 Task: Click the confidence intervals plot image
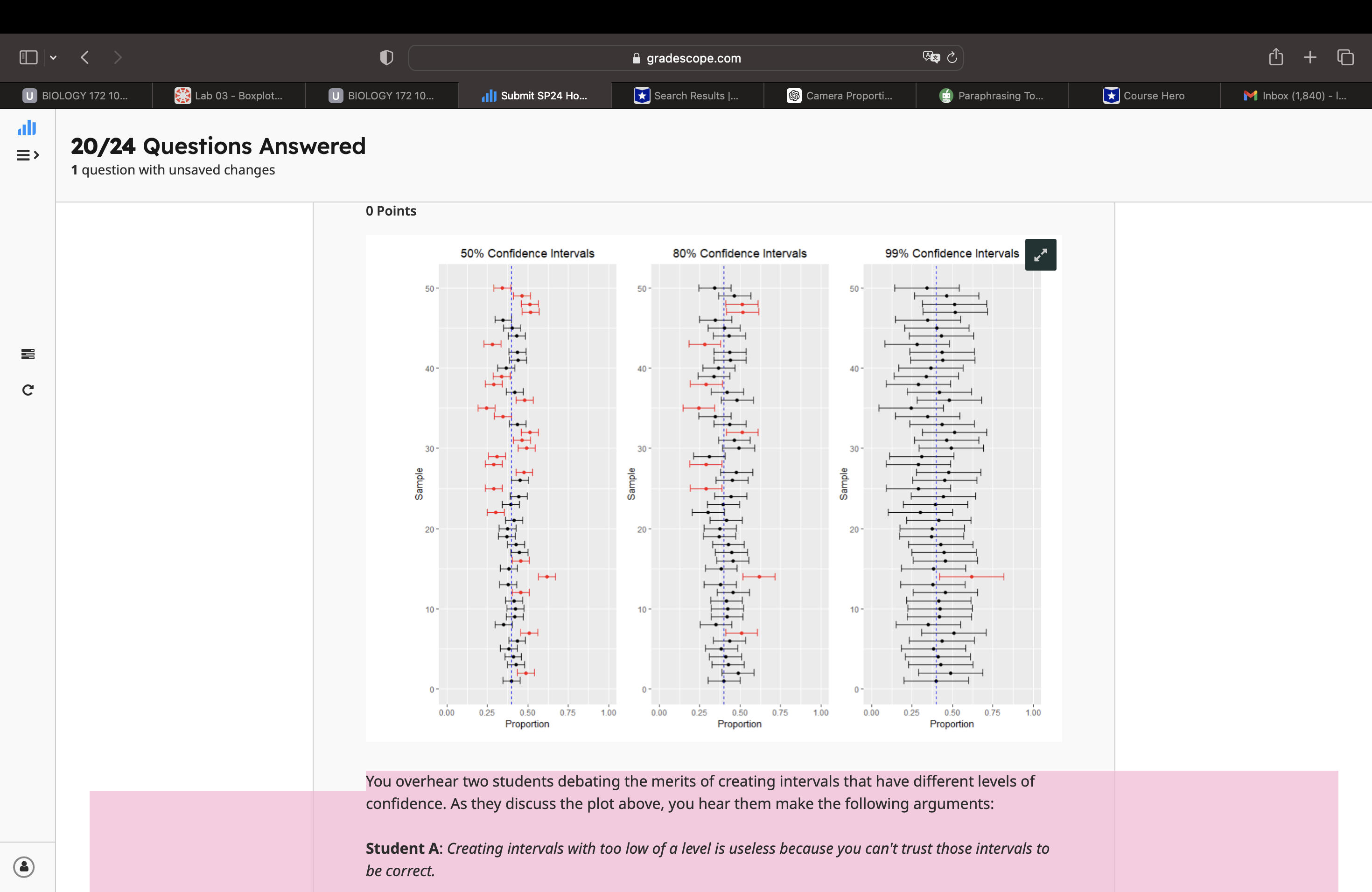coord(713,488)
